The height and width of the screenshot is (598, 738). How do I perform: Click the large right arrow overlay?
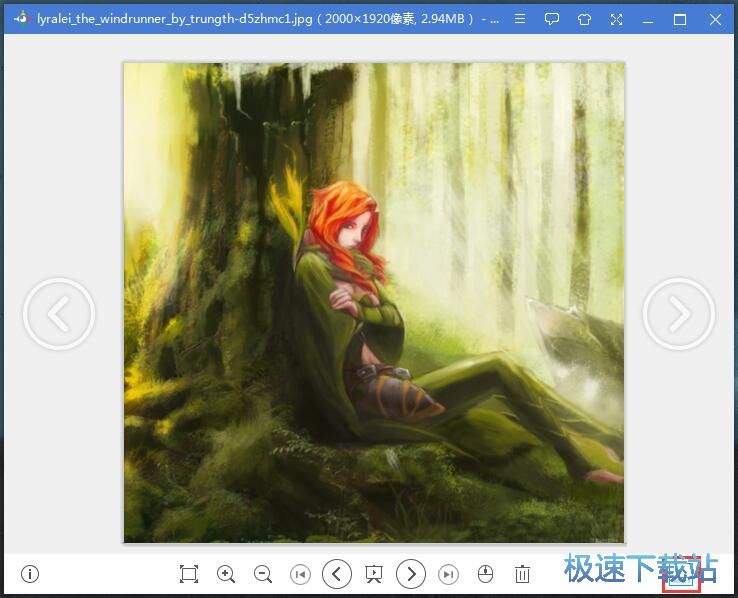[x=679, y=314]
